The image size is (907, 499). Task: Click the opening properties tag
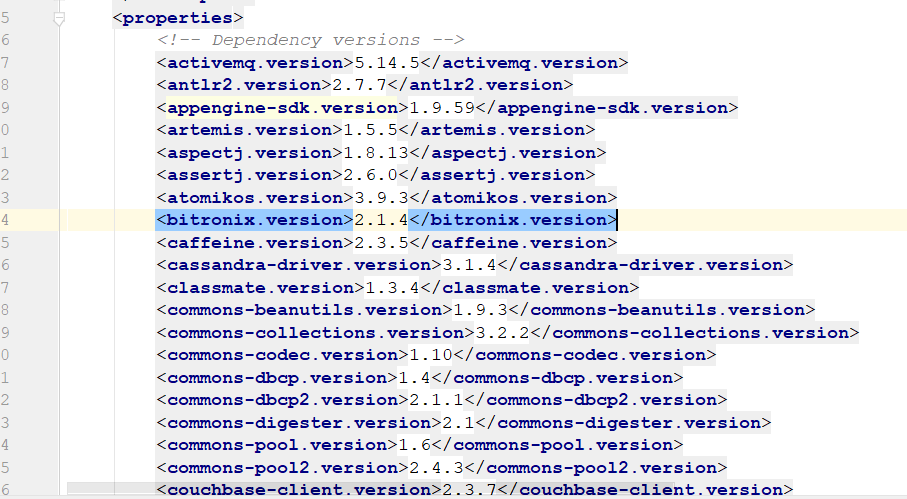(178, 18)
